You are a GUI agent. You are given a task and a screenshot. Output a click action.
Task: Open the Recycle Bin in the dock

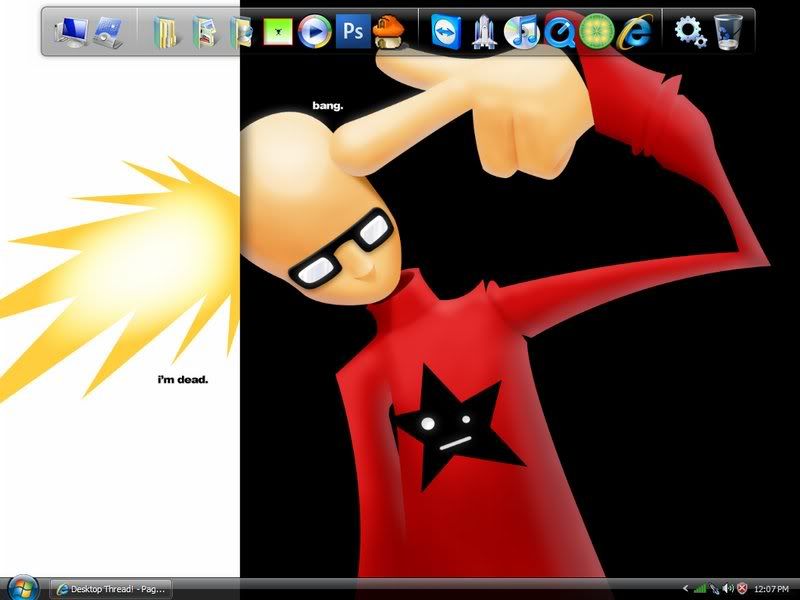(x=730, y=32)
